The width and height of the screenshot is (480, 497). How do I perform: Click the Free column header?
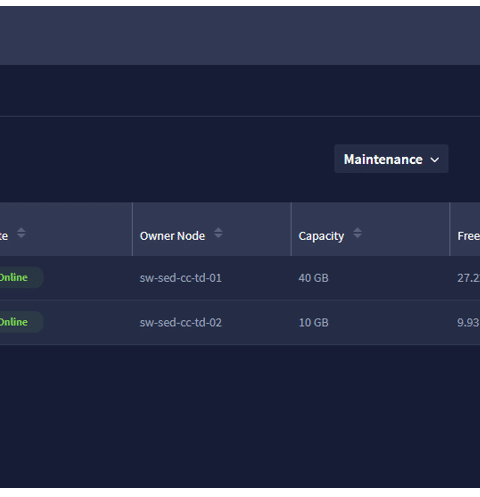point(469,236)
